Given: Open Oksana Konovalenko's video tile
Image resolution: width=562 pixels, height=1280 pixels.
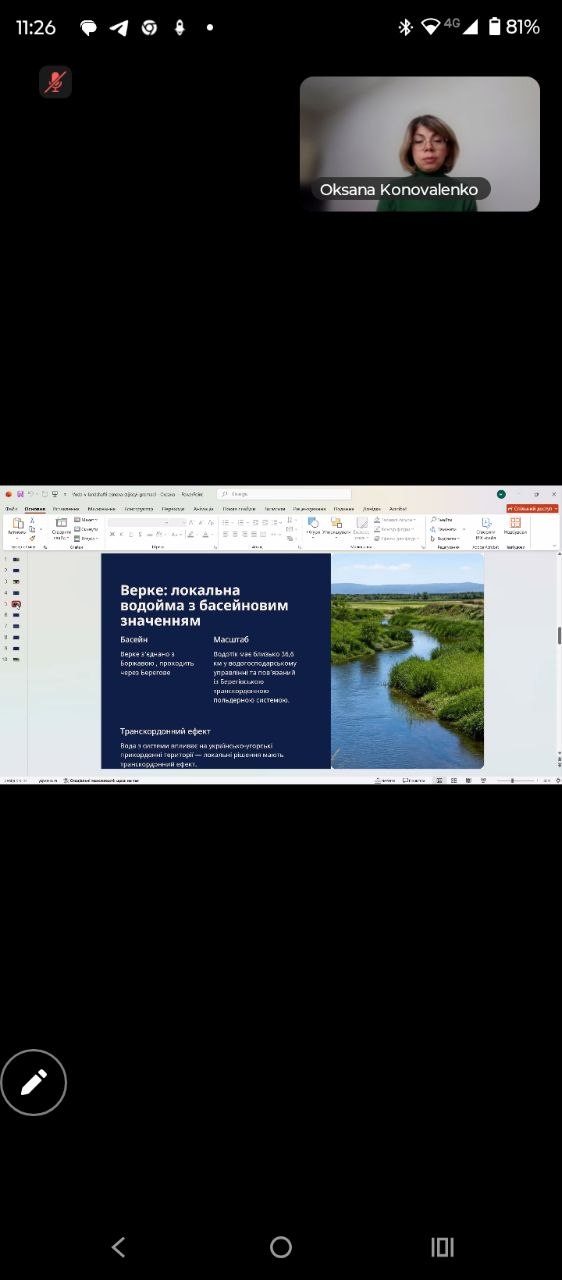Looking at the screenshot, I should 420,144.
